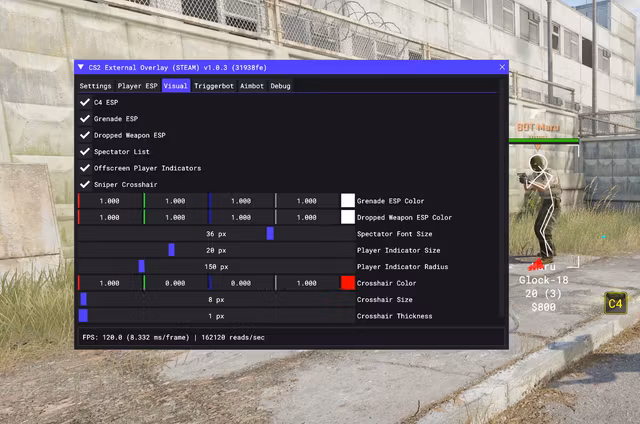Image resolution: width=640 pixels, height=424 pixels.
Task: Click the $800 money label
Action: tap(543, 307)
